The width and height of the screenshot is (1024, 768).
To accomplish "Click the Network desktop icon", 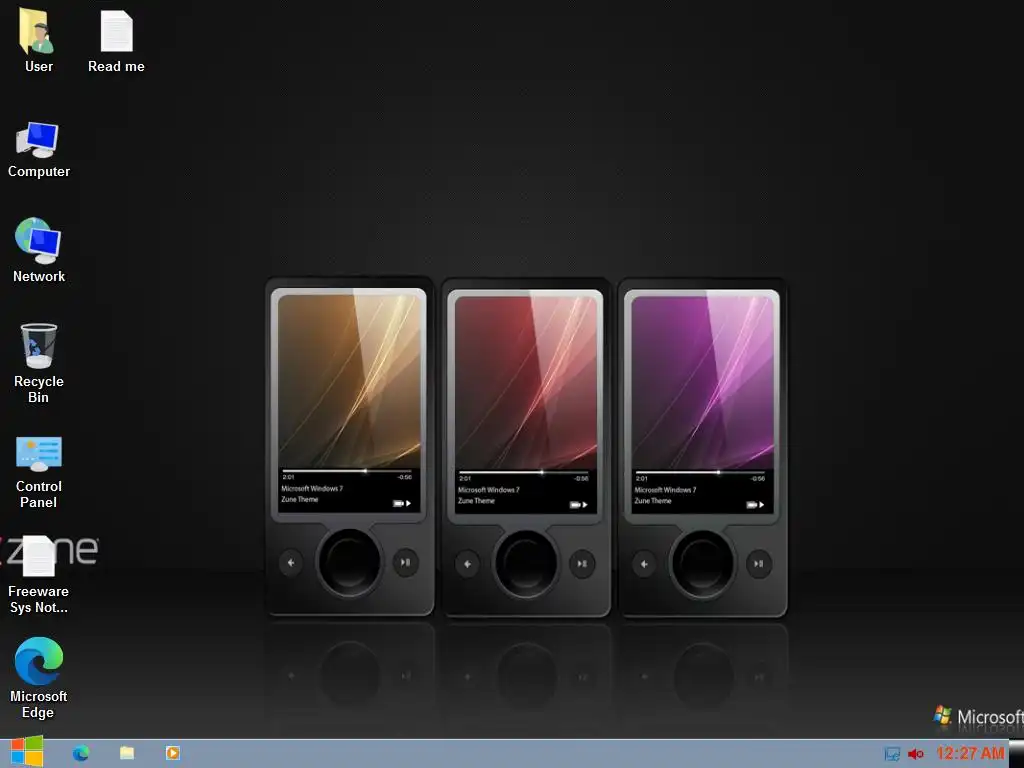I will [38, 250].
